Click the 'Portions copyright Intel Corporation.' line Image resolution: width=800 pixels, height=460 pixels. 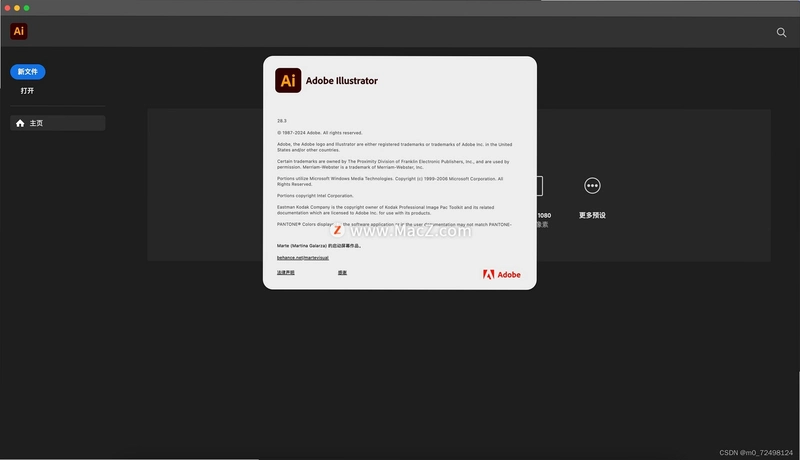pyautogui.click(x=315, y=195)
